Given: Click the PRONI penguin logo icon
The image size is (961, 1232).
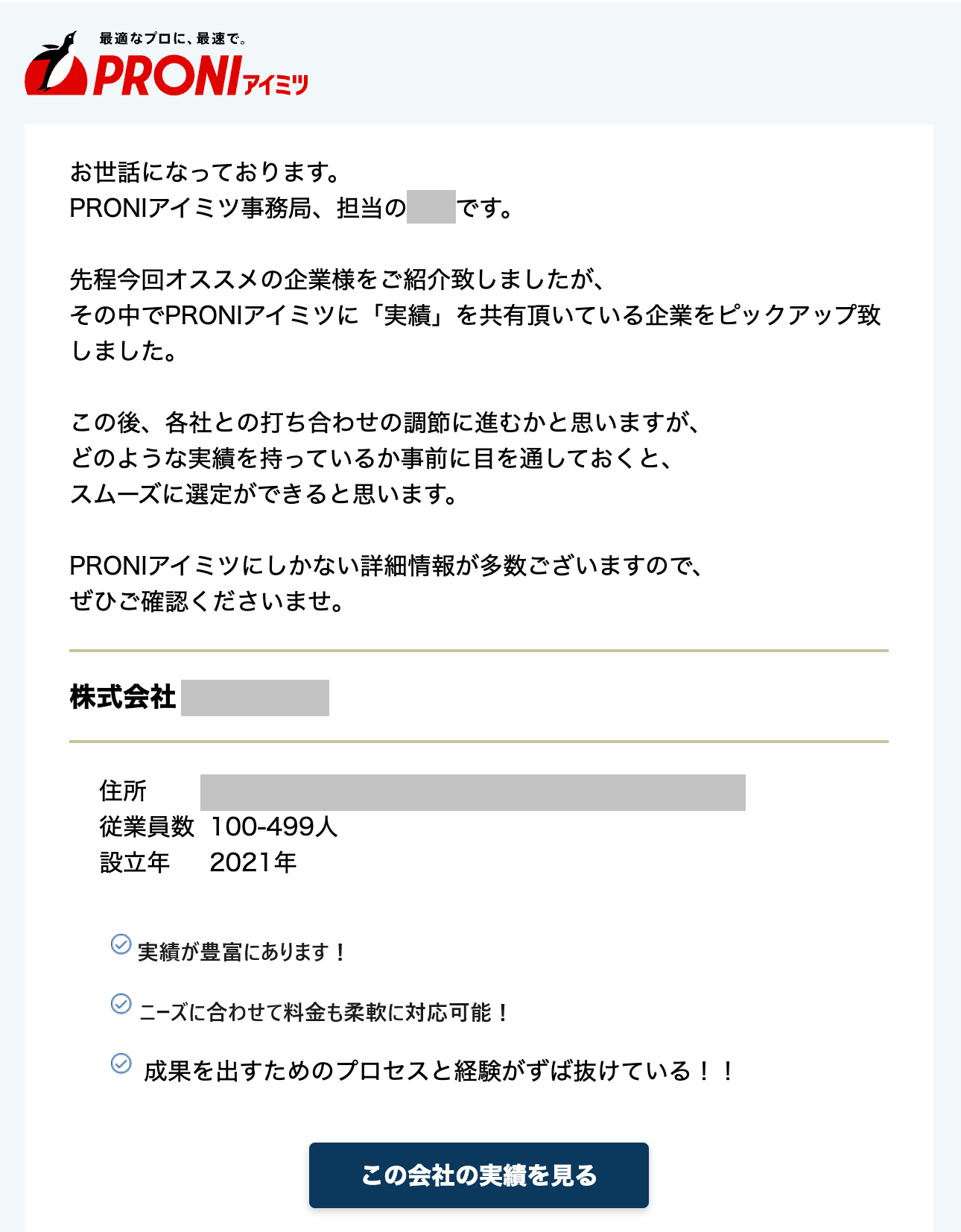Looking at the screenshot, I should coord(55,66).
